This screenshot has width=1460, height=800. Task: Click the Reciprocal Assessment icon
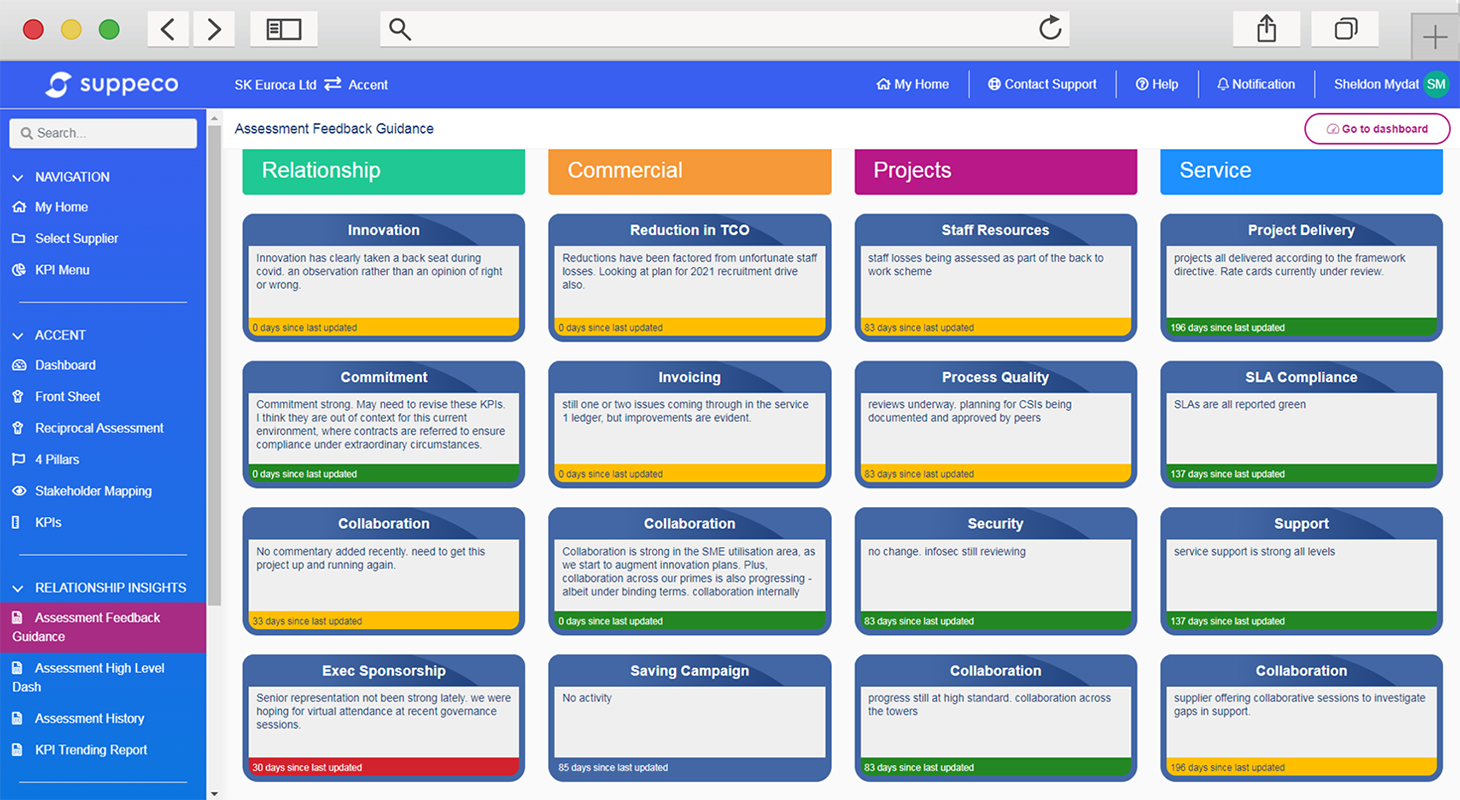17,428
